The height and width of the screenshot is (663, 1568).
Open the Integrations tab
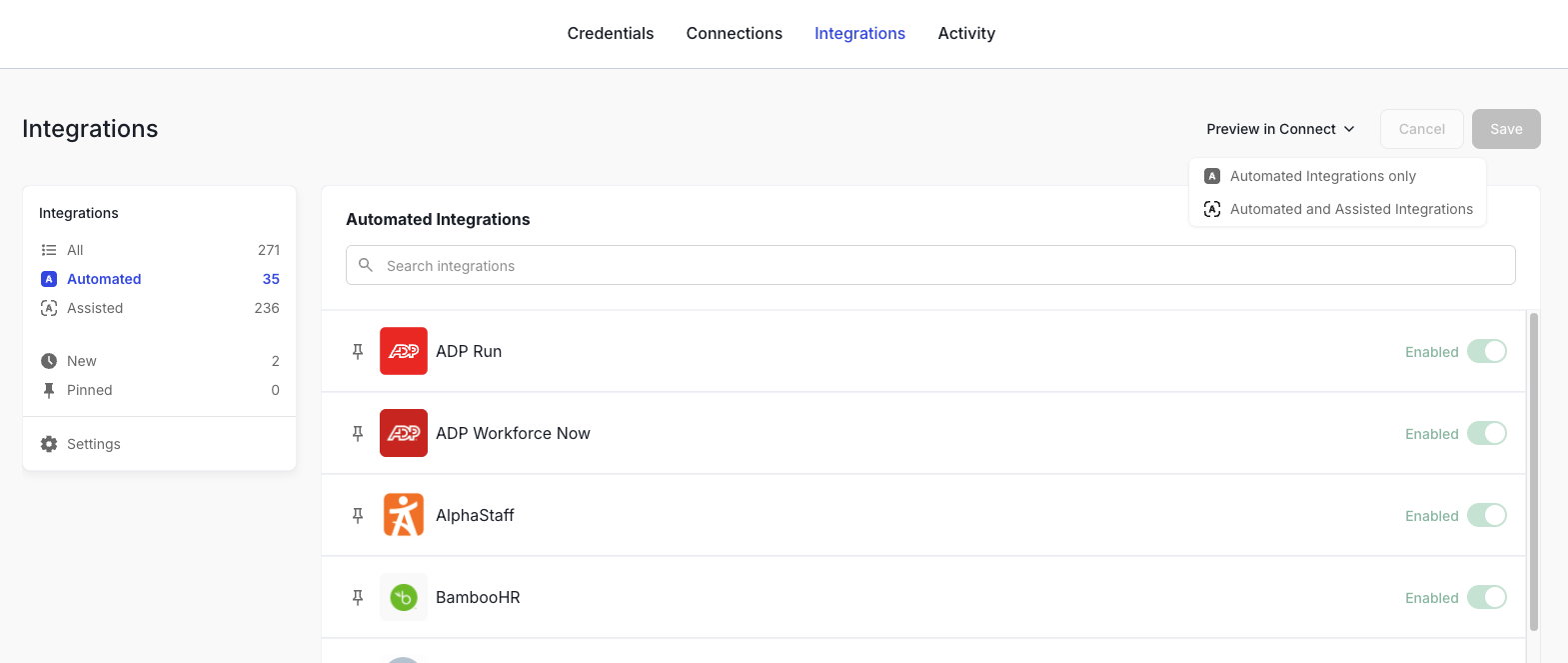point(859,33)
